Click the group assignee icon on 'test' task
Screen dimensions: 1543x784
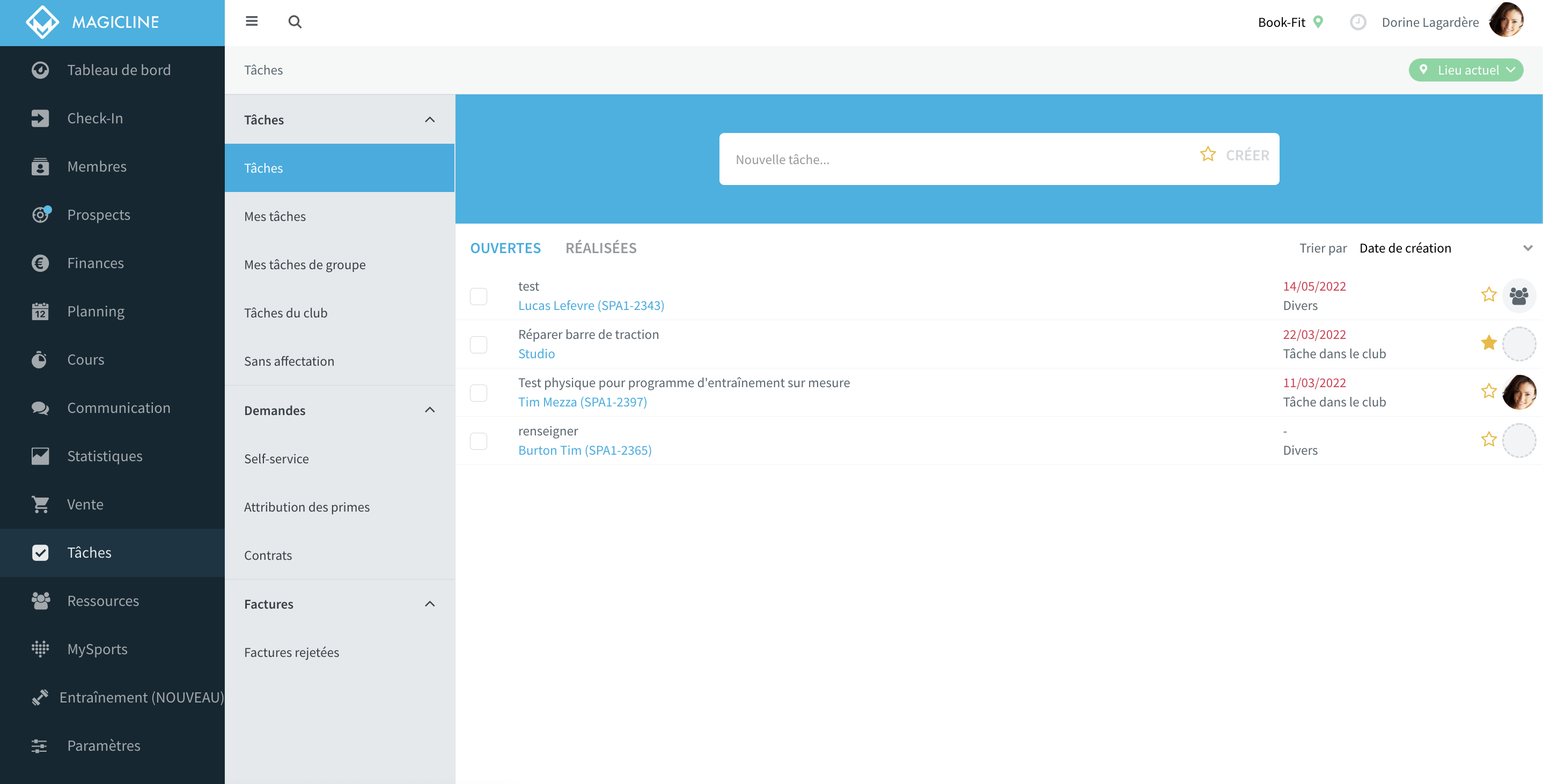pyautogui.click(x=1519, y=295)
